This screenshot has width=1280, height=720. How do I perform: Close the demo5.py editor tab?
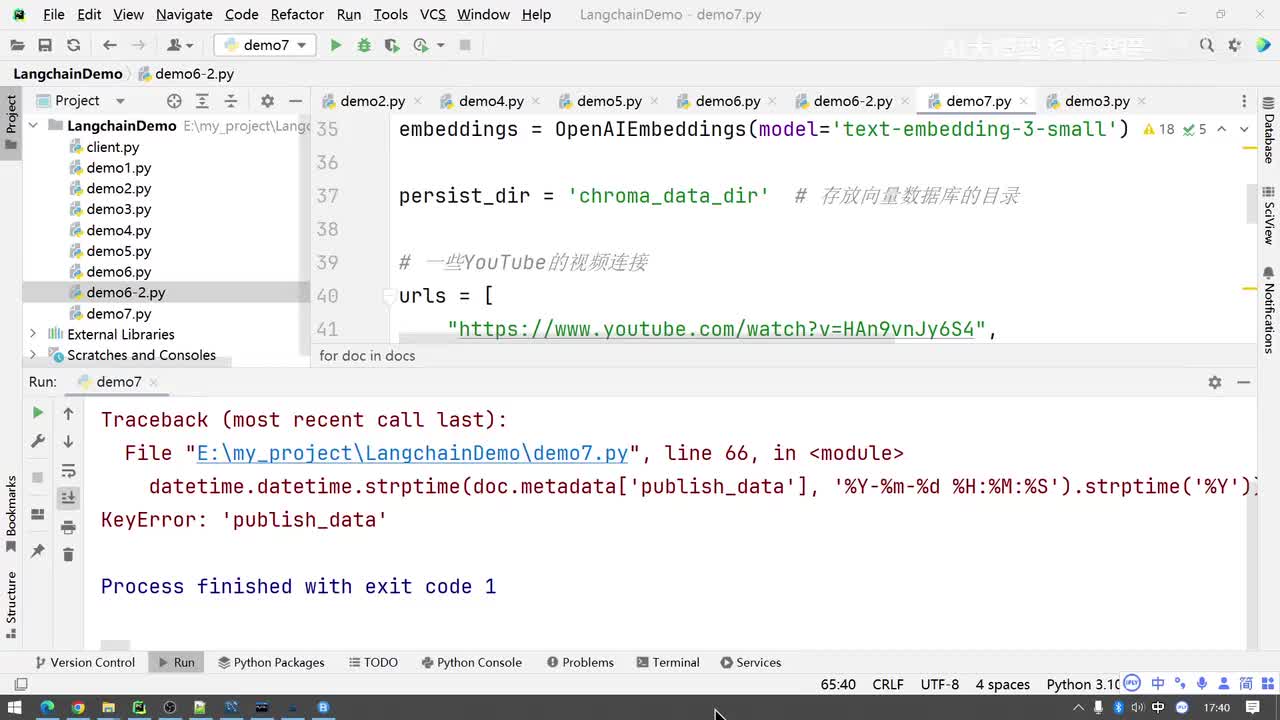pyautogui.click(x=654, y=101)
